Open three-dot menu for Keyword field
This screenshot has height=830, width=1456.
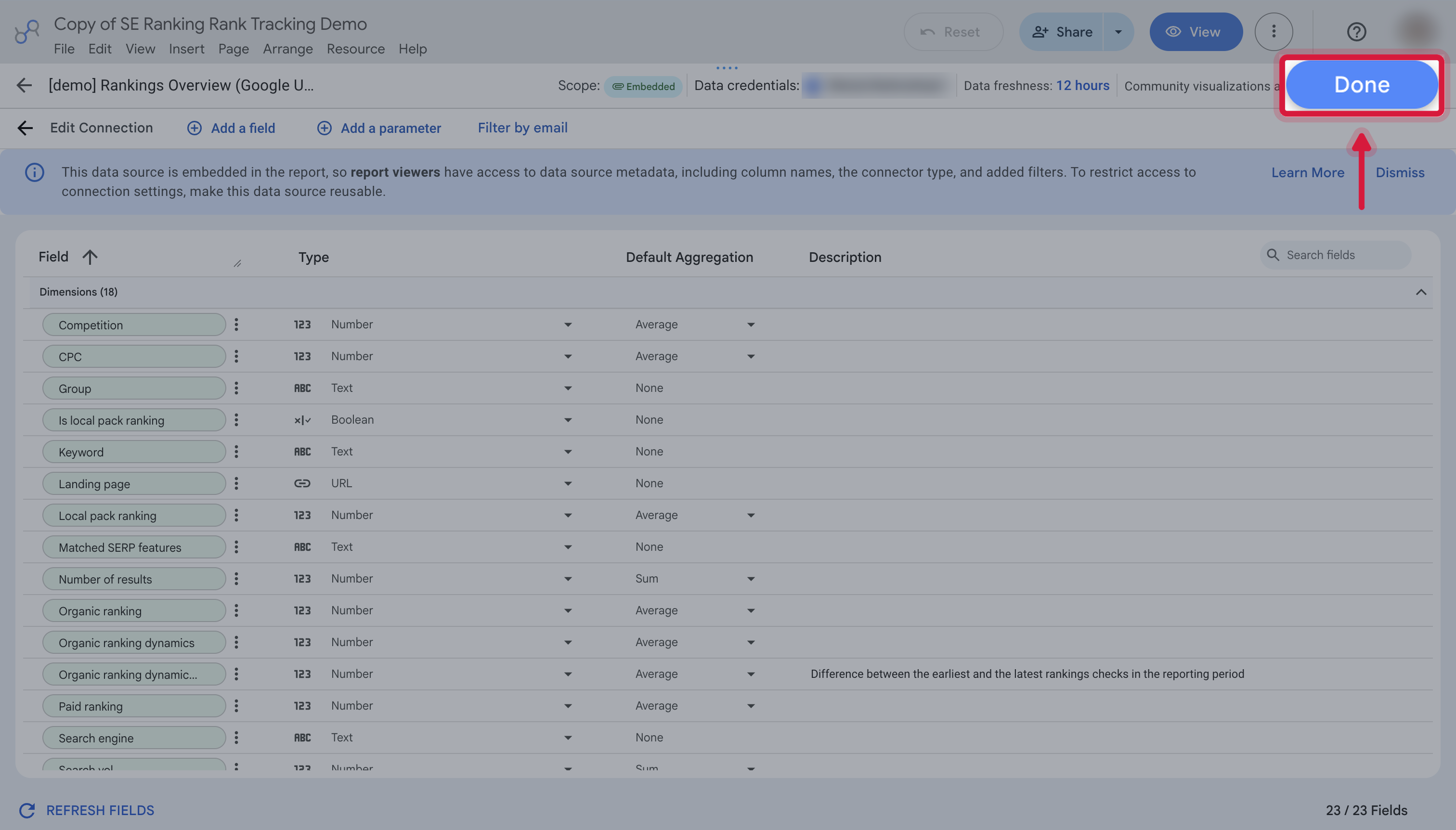click(236, 452)
